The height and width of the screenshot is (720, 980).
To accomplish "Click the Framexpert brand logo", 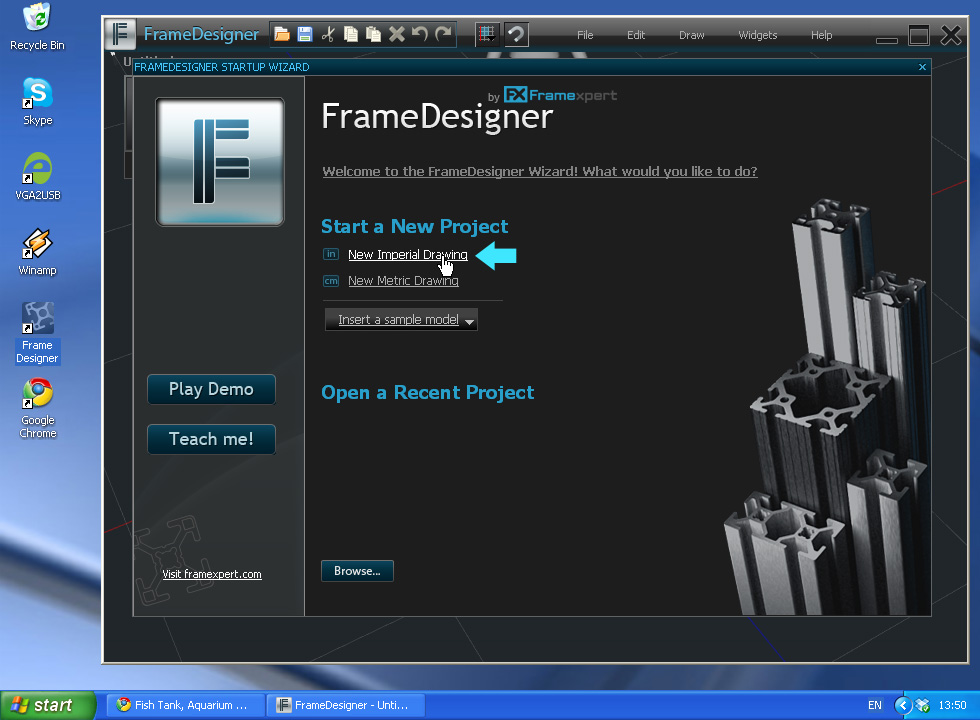I will click(x=560, y=95).
